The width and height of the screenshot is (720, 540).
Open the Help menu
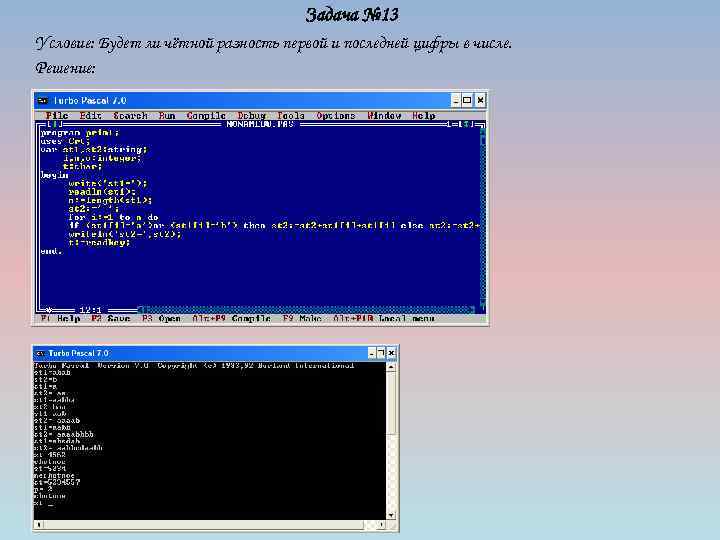[x=423, y=116]
